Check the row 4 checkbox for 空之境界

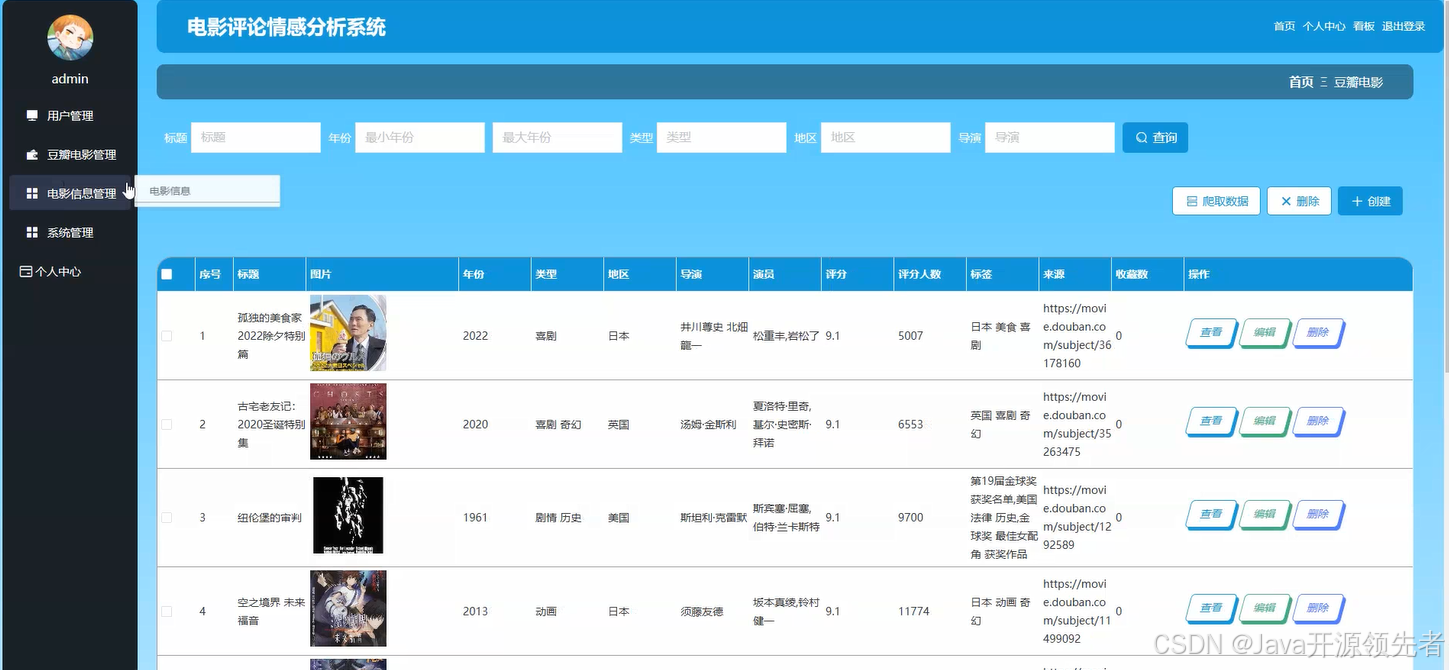[x=167, y=611]
